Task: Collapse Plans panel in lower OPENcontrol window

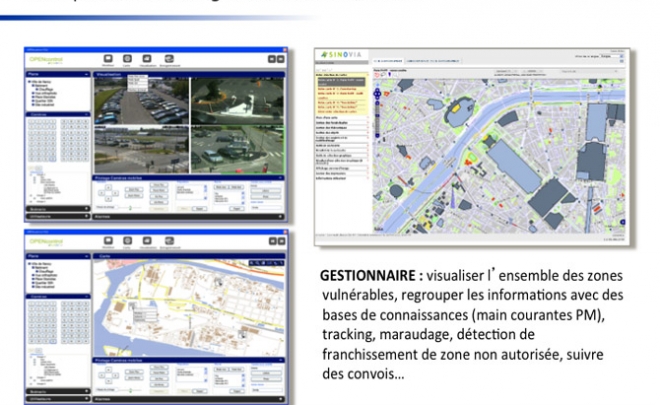Action: [x=86, y=256]
